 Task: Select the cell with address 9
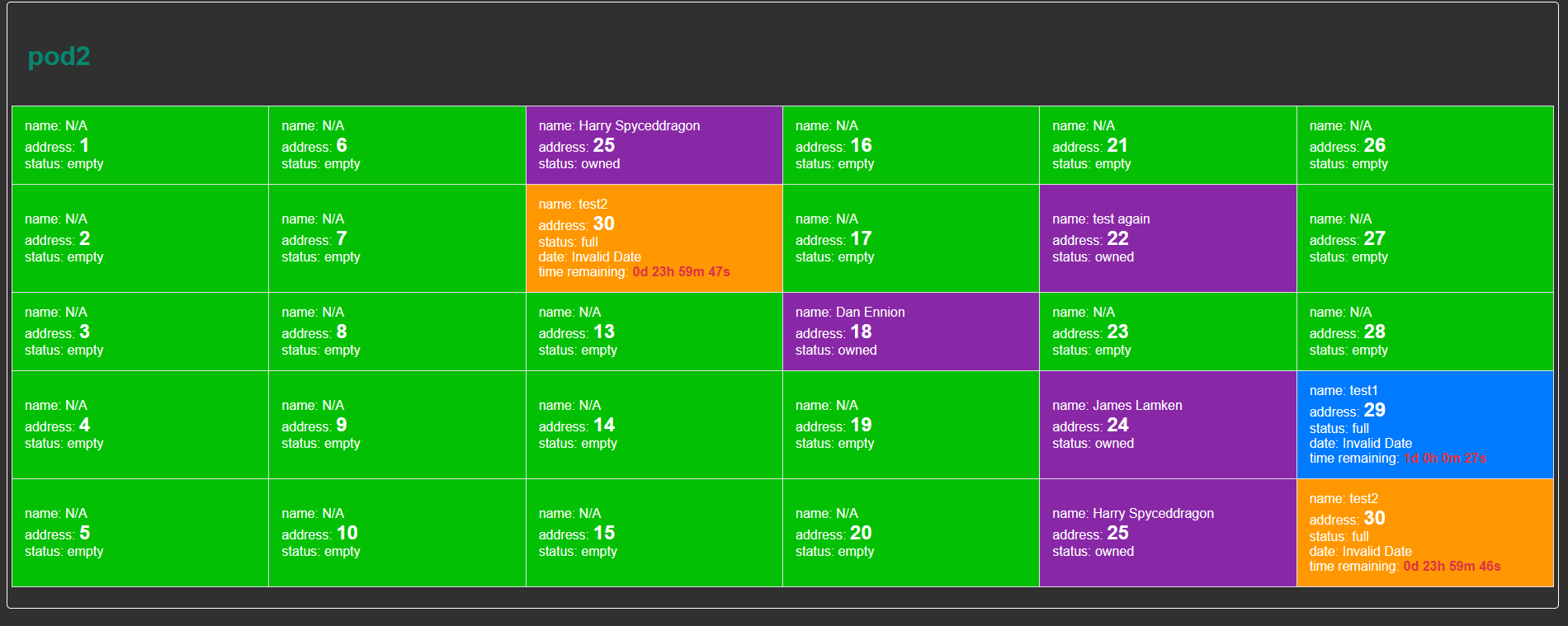pos(397,425)
